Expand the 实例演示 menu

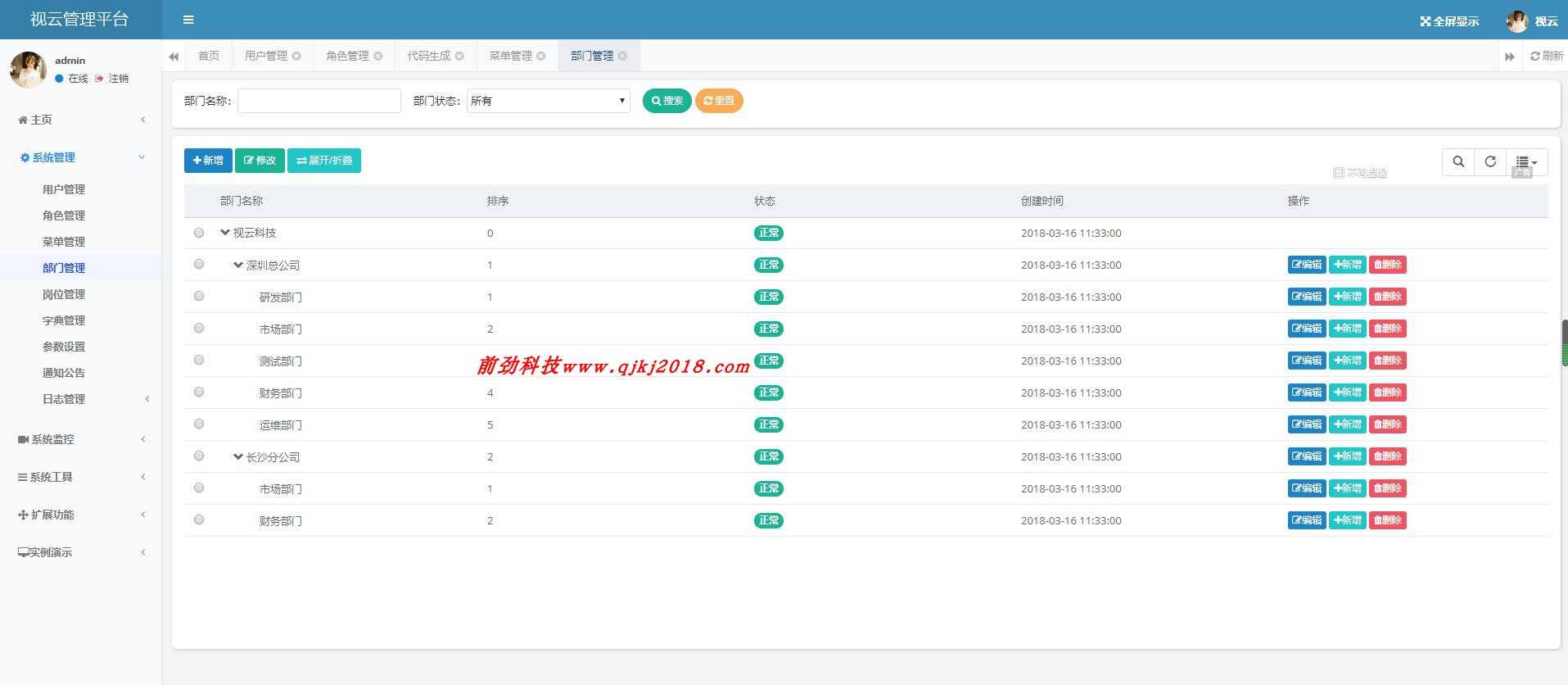(x=81, y=552)
